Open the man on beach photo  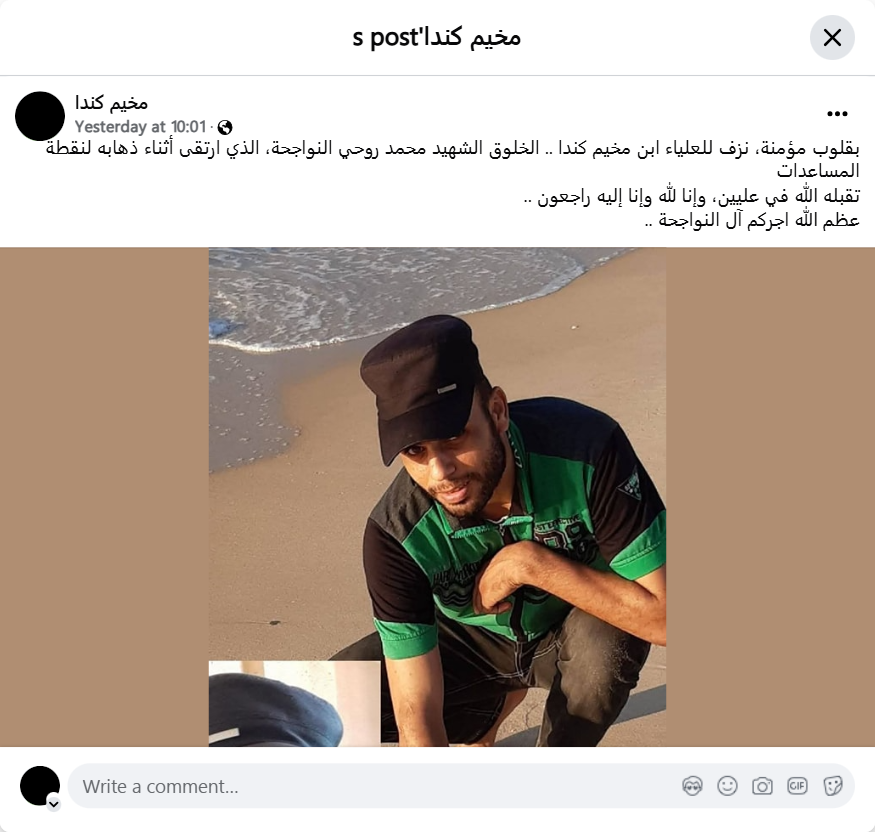tap(437, 497)
